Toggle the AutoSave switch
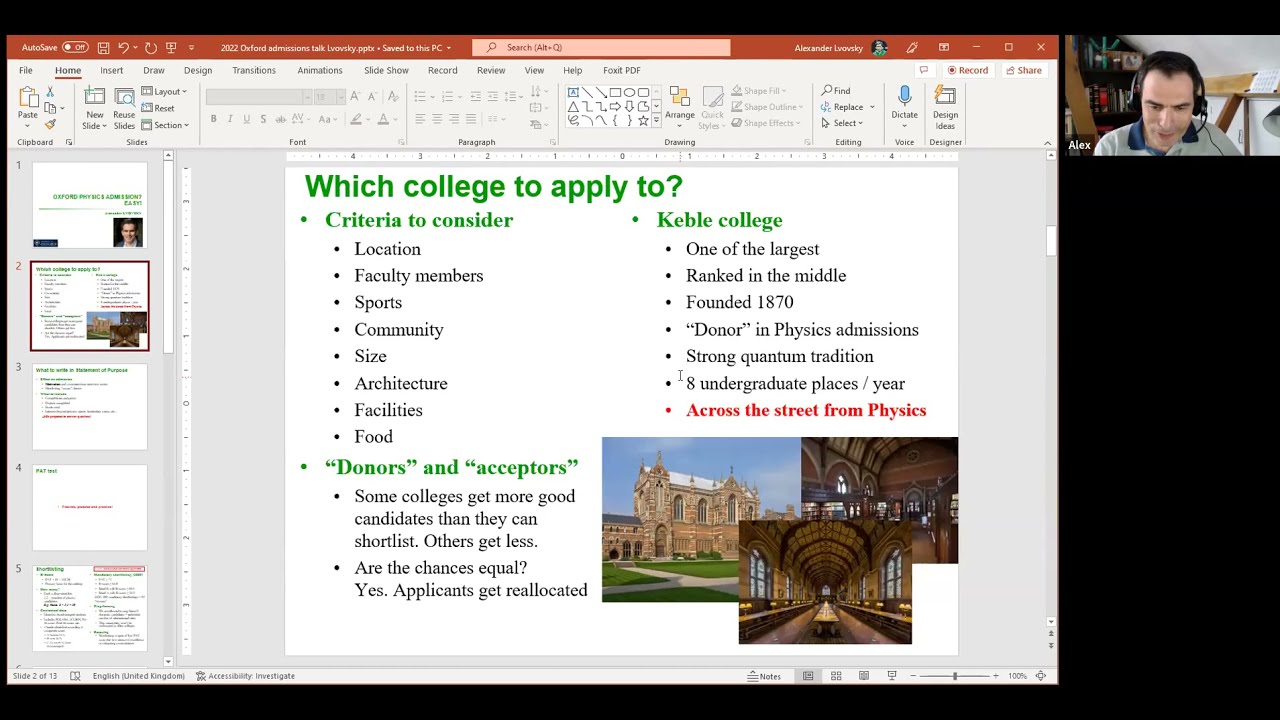The image size is (1280, 720). [75, 47]
